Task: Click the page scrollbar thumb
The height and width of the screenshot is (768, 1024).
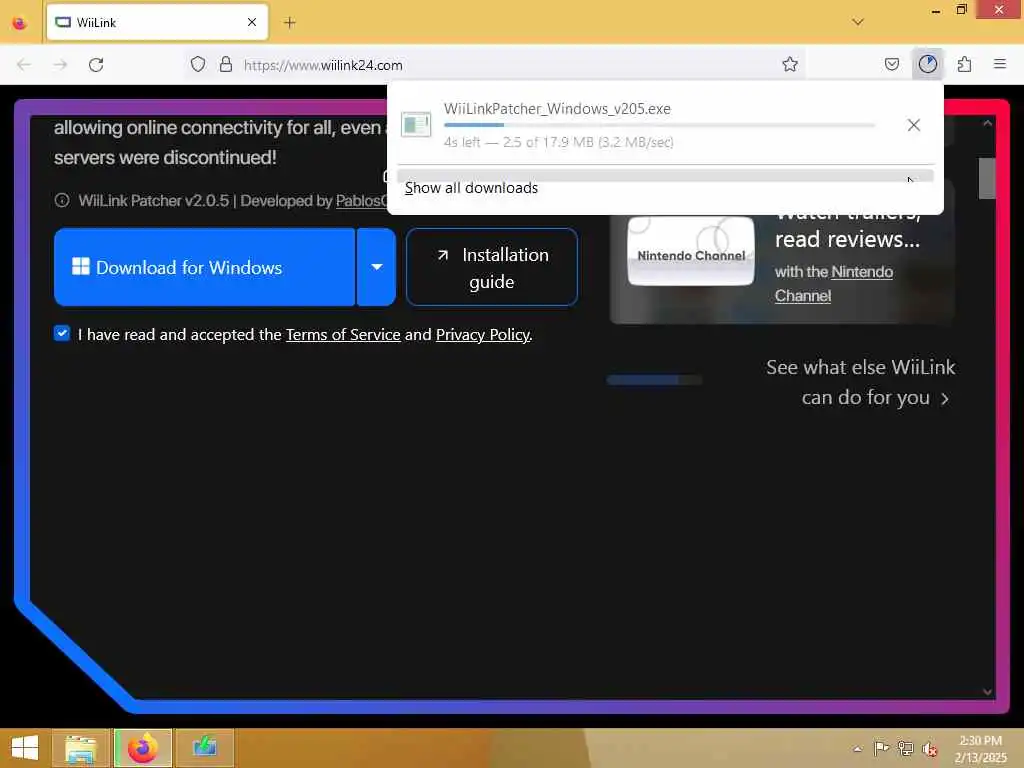Action: click(x=987, y=178)
